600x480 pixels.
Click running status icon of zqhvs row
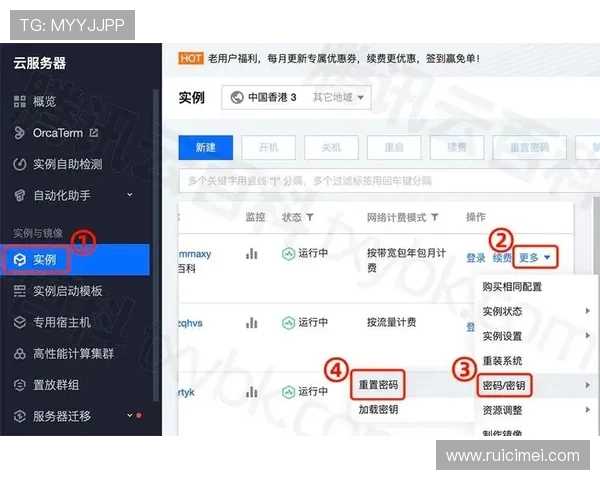(288, 323)
